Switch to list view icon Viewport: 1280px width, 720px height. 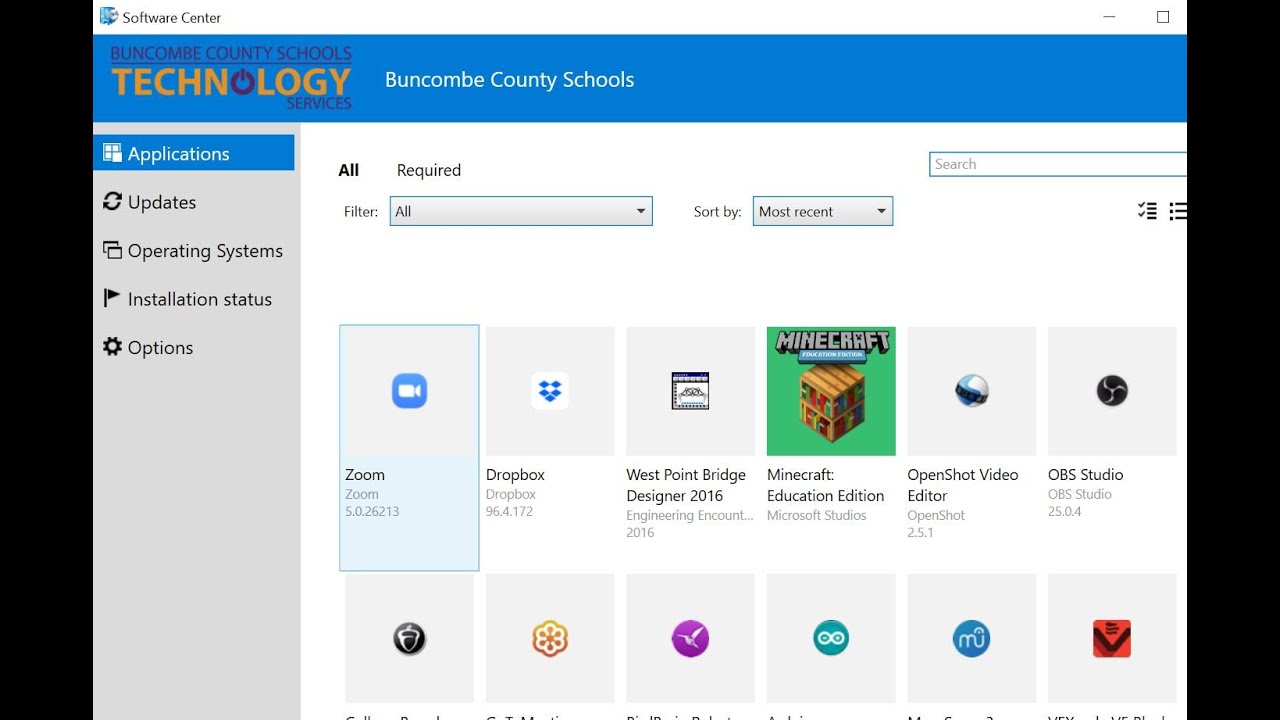click(x=1178, y=211)
